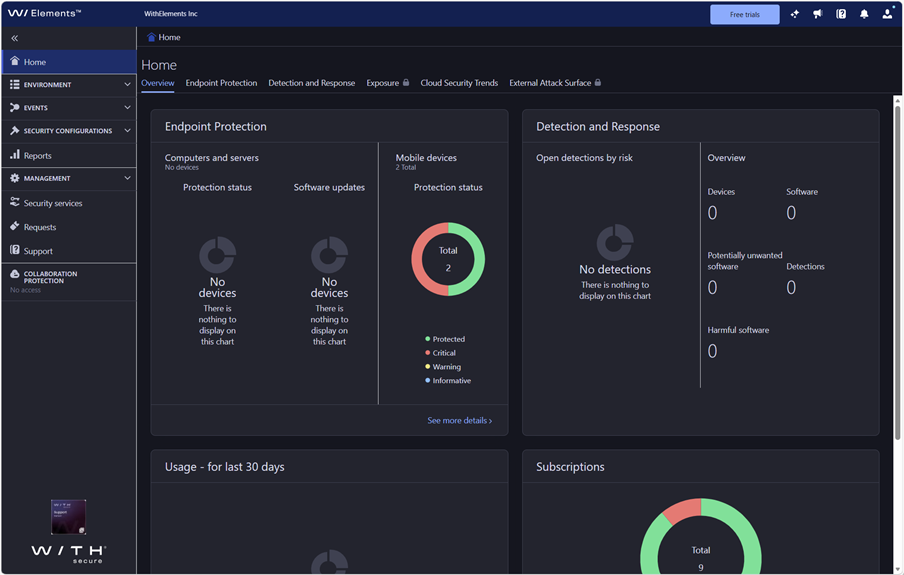Click the Subscriptions donut chart

coord(700,535)
